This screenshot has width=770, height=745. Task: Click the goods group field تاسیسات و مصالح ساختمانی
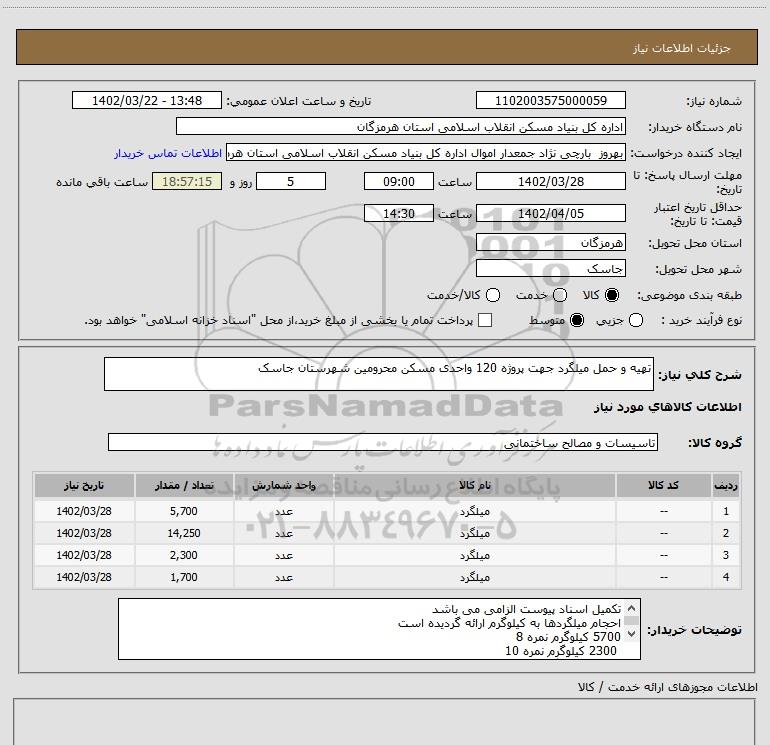[x=383, y=442]
